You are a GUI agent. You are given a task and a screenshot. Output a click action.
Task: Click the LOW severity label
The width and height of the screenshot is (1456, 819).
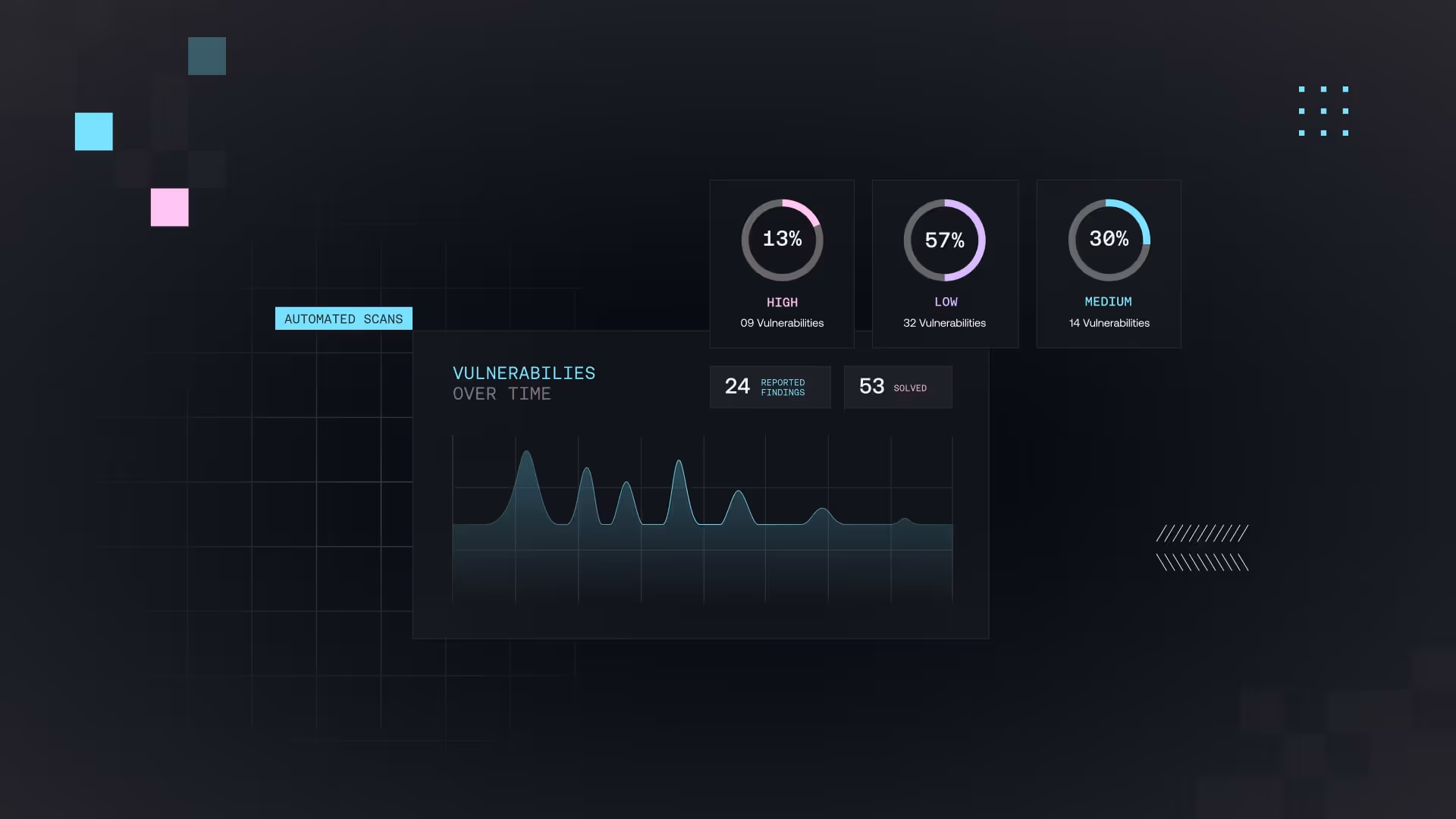coord(945,302)
